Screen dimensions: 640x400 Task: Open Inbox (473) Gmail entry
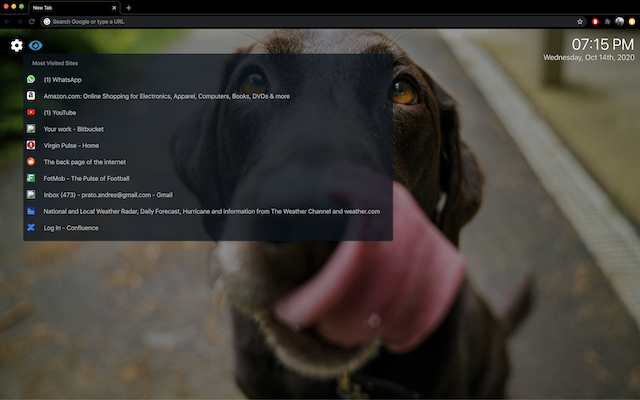tap(108, 195)
